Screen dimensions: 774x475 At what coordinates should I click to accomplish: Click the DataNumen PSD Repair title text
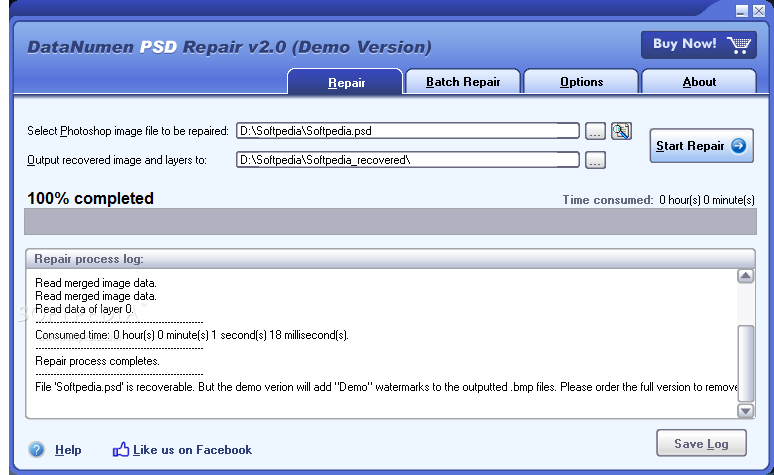tap(230, 47)
